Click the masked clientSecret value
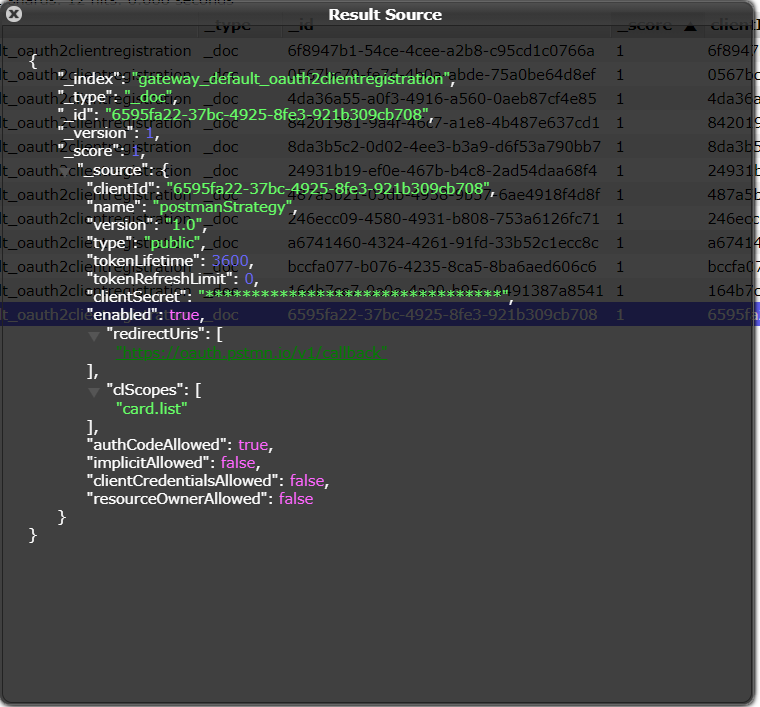760x707 pixels. (x=354, y=297)
